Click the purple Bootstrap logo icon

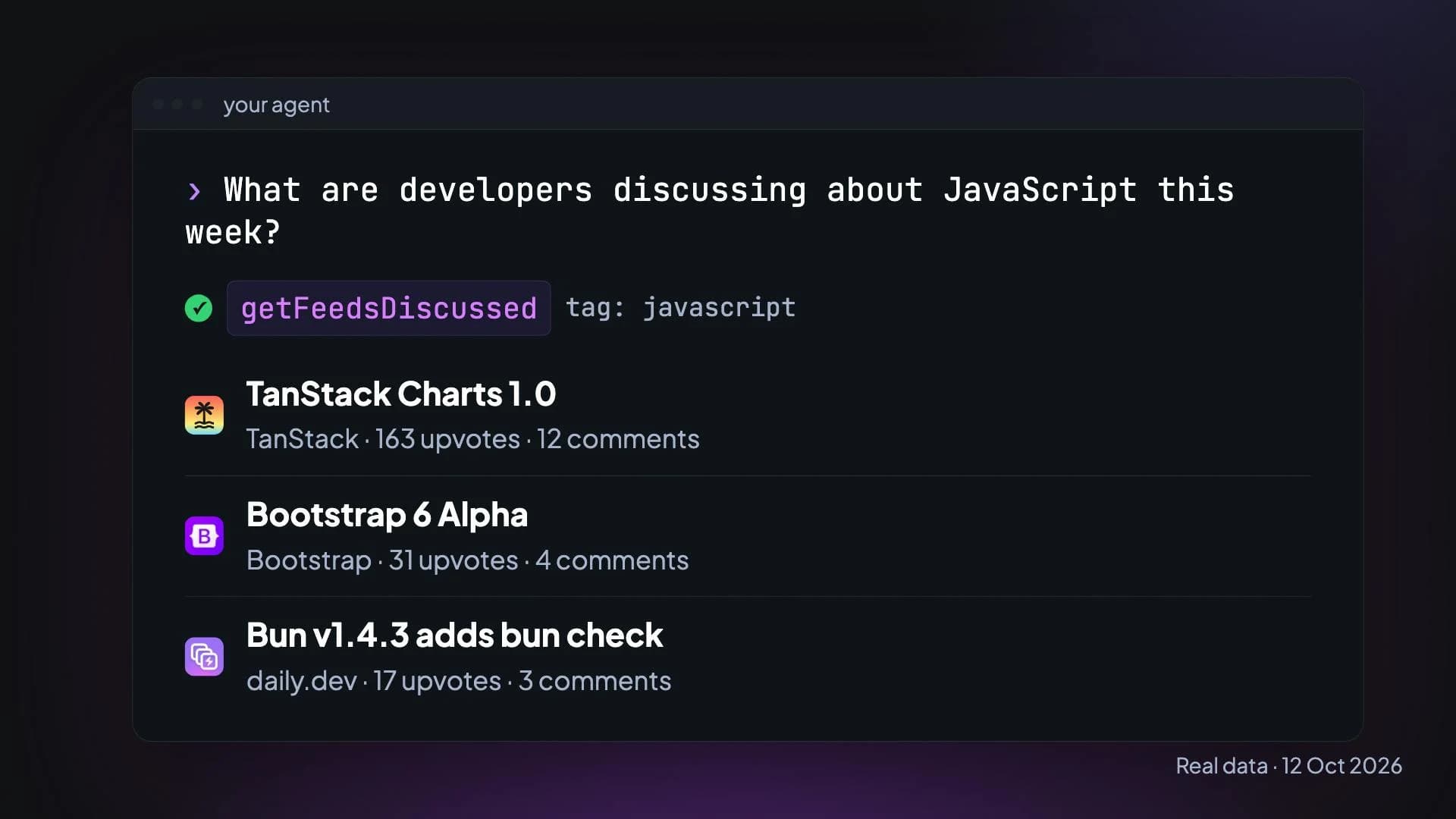click(x=204, y=536)
